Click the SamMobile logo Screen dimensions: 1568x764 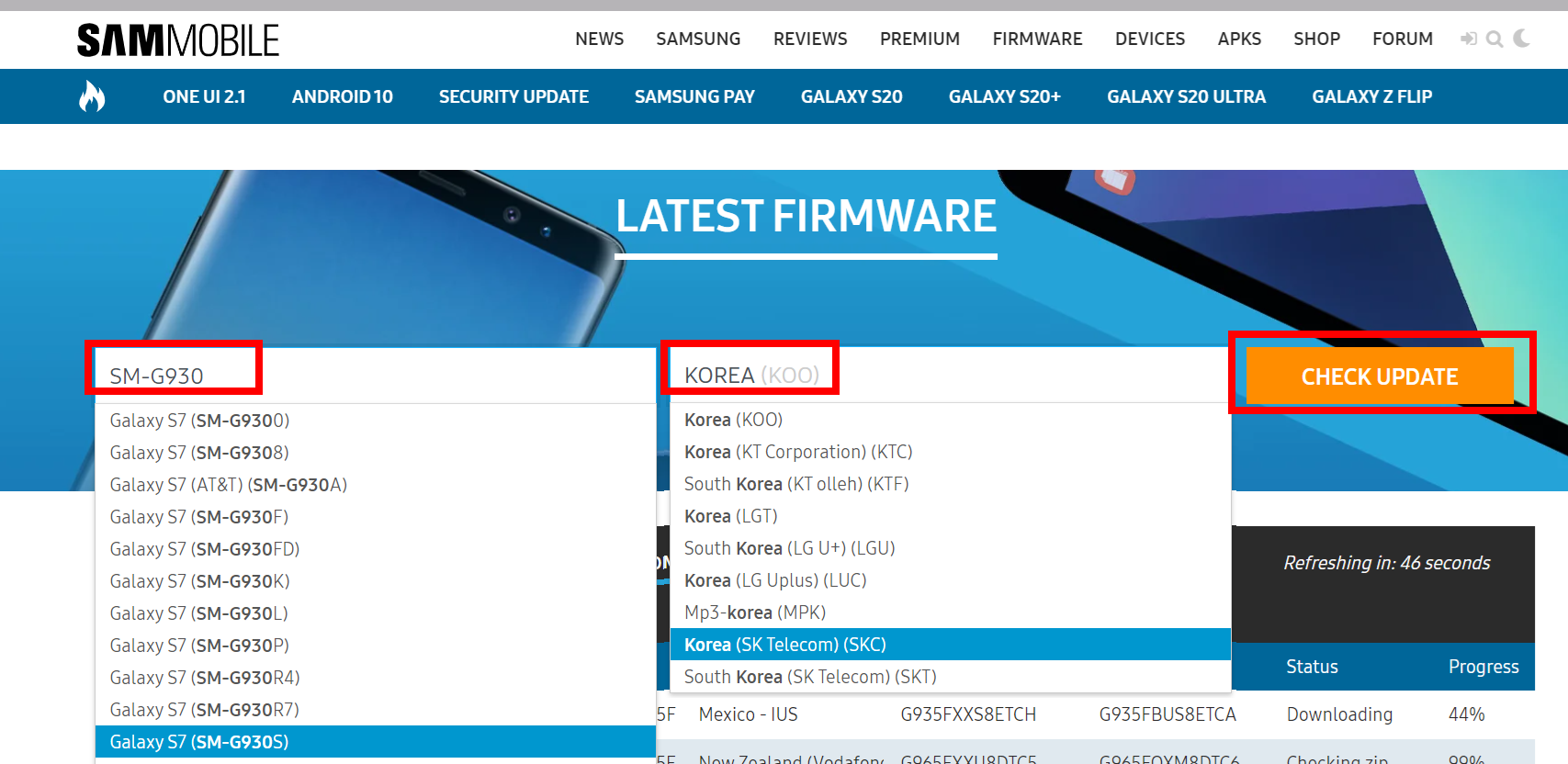coord(178,40)
